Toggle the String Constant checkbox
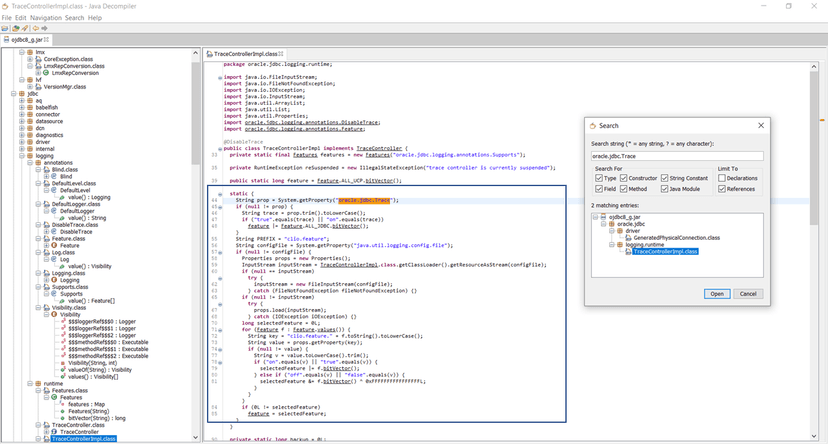Viewport: 828px width, 444px height. [664, 179]
